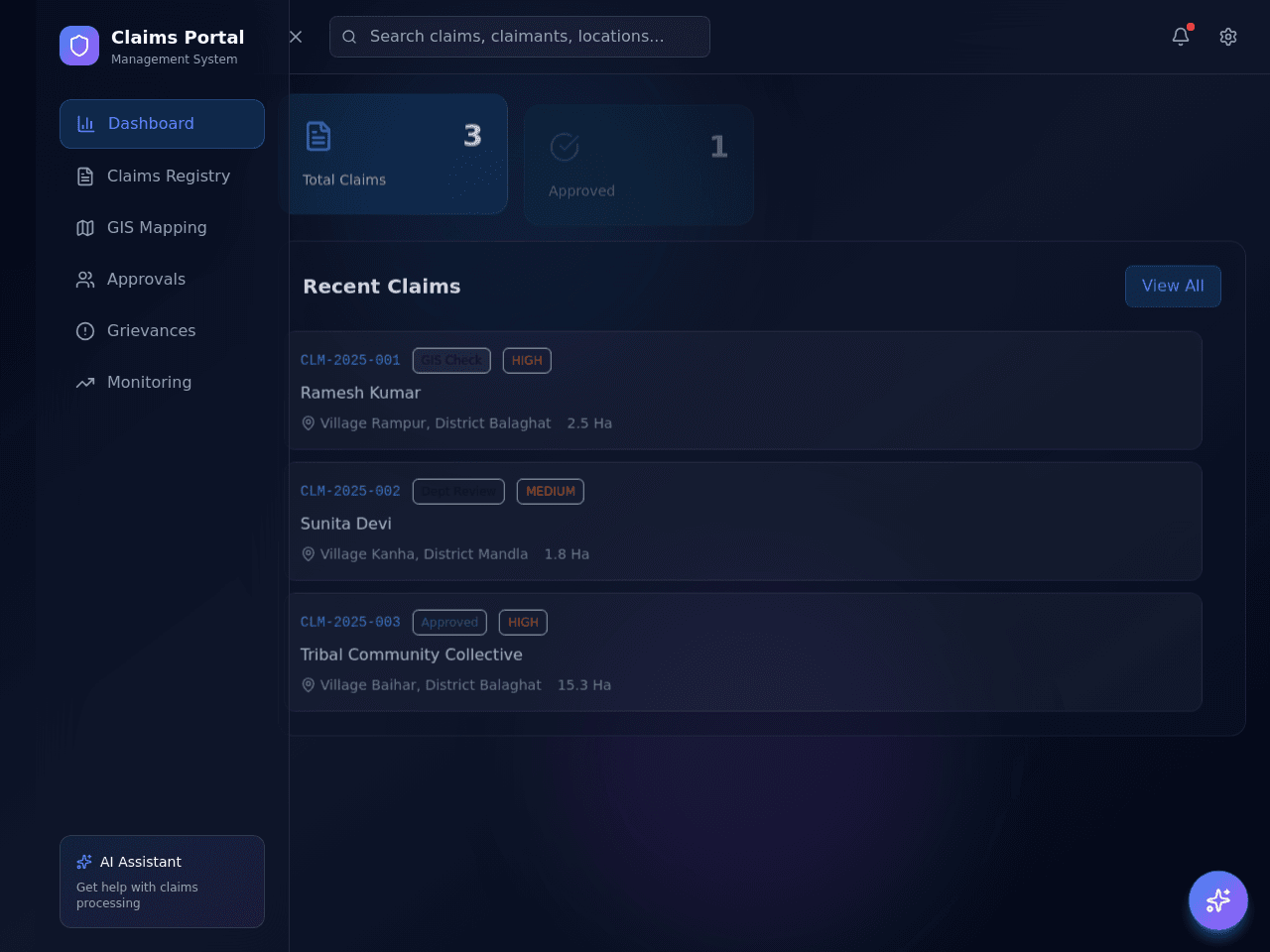Click the search magnifier icon

click(349, 37)
